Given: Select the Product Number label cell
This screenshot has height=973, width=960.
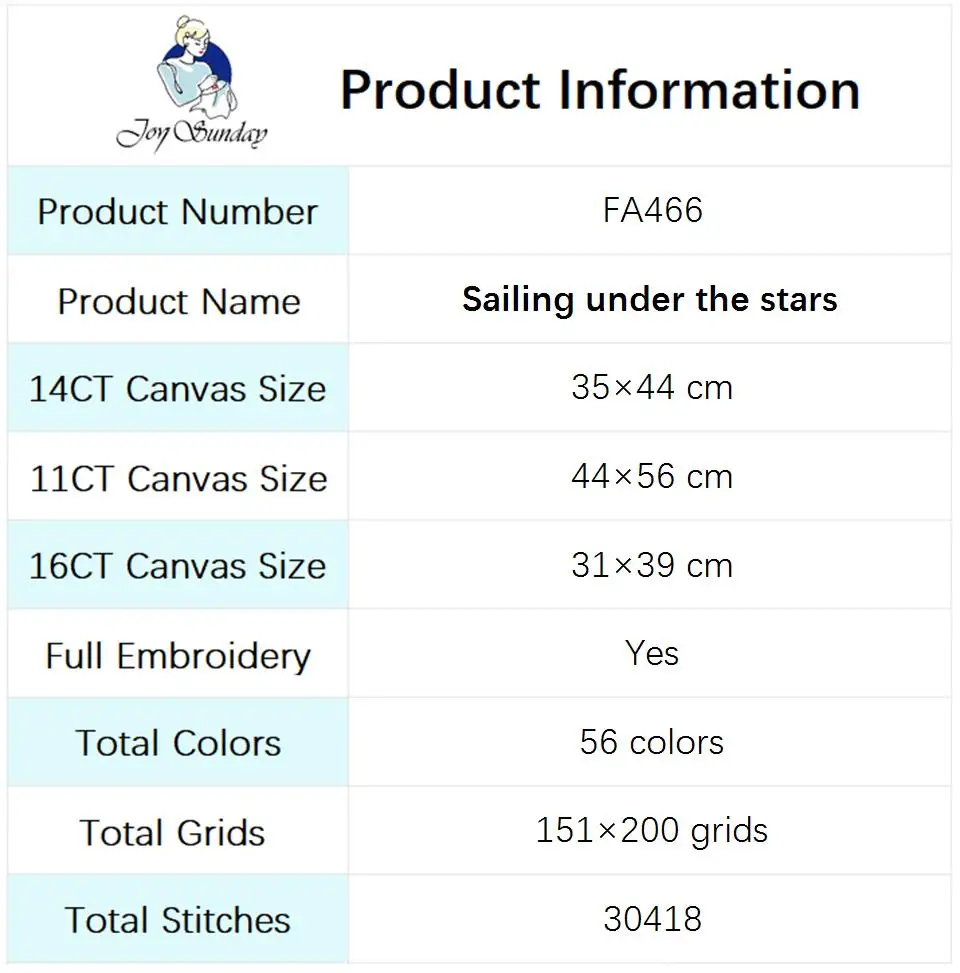Looking at the screenshot, I should point(178,211).
